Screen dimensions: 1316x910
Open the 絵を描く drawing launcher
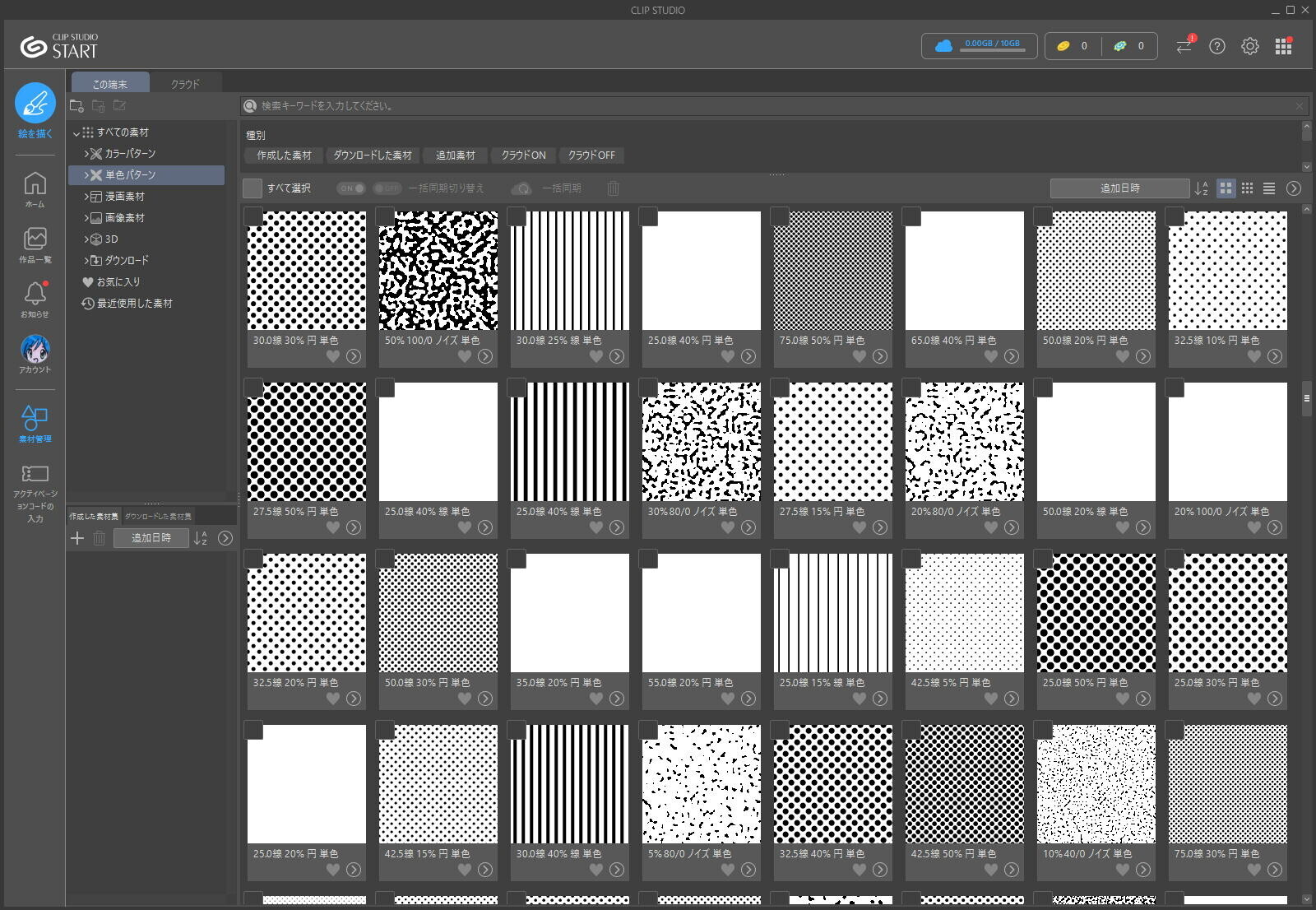(35, 110)
